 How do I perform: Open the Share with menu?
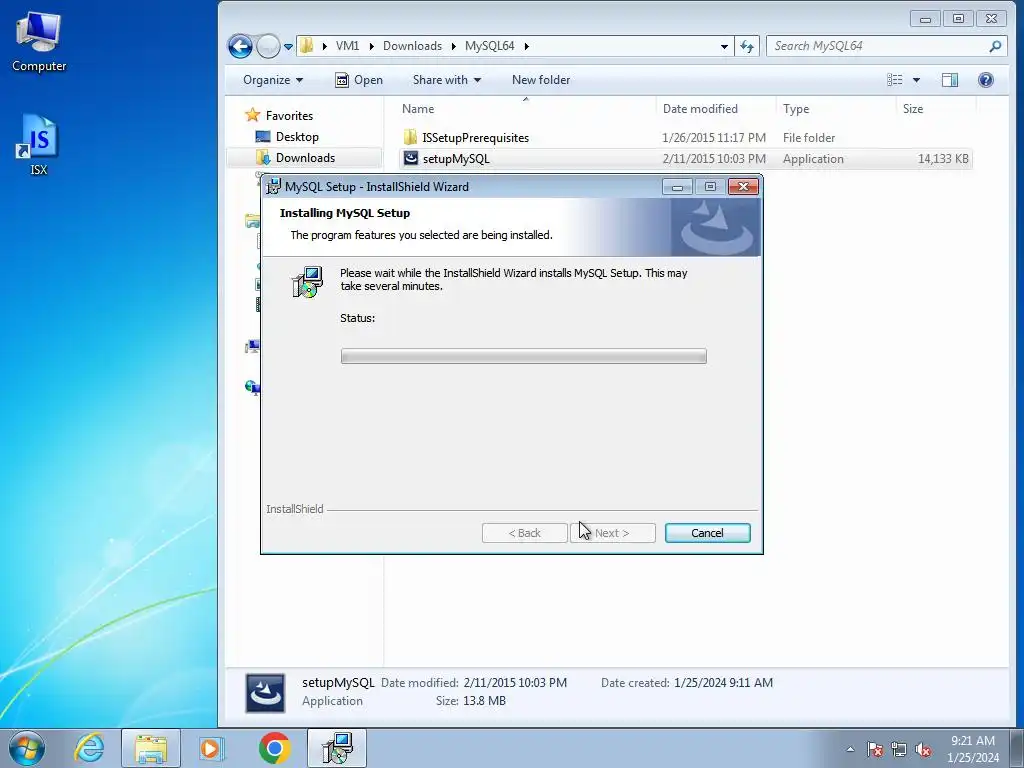click(447, 80)
